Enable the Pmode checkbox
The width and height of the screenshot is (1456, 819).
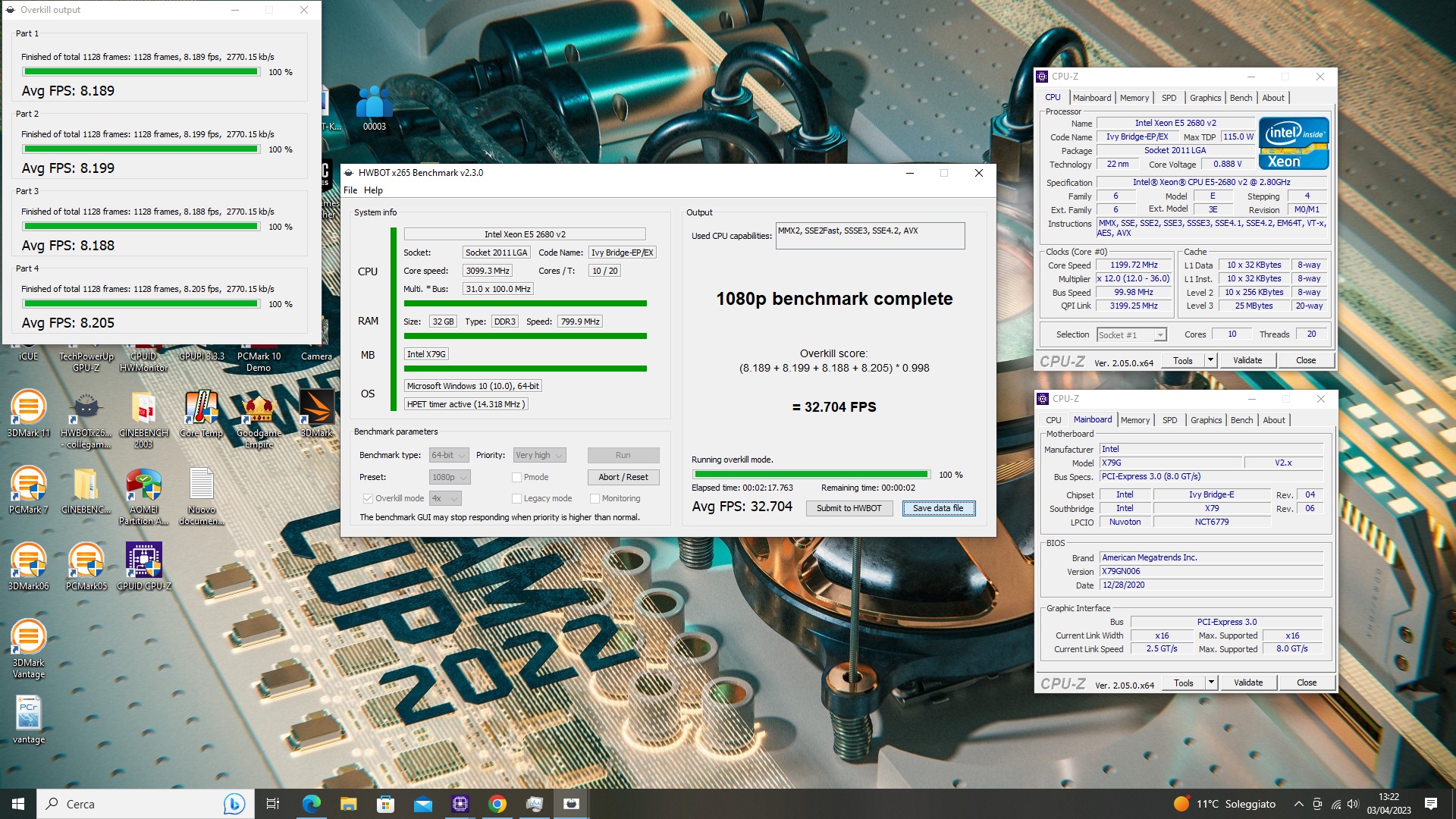[516, 477]
